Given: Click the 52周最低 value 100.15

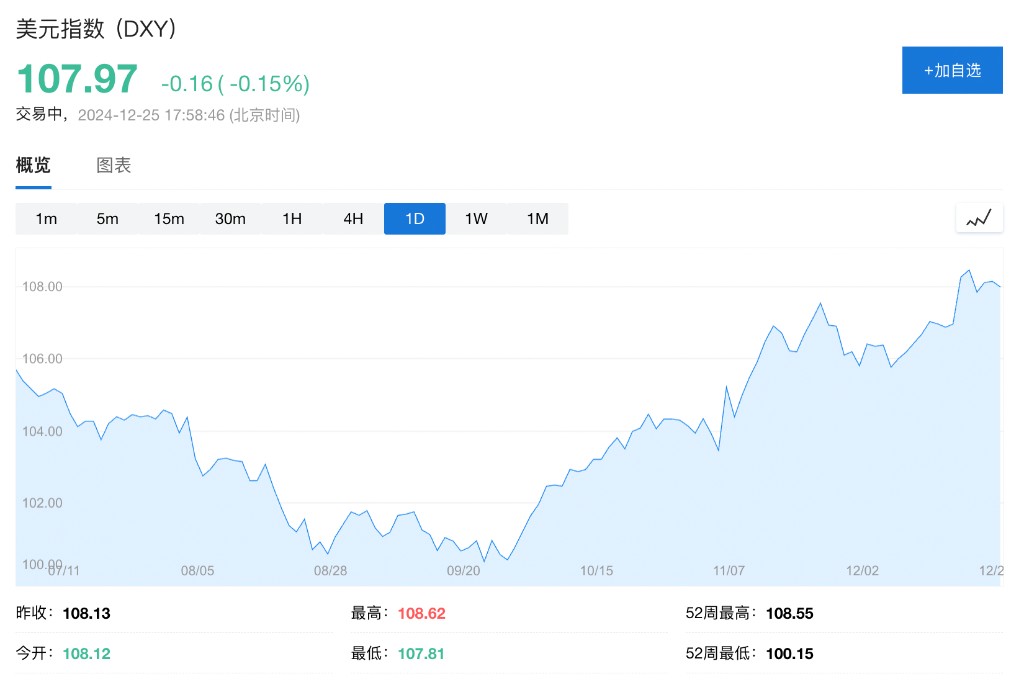Looking at the screenshot, I should point(790,653).
